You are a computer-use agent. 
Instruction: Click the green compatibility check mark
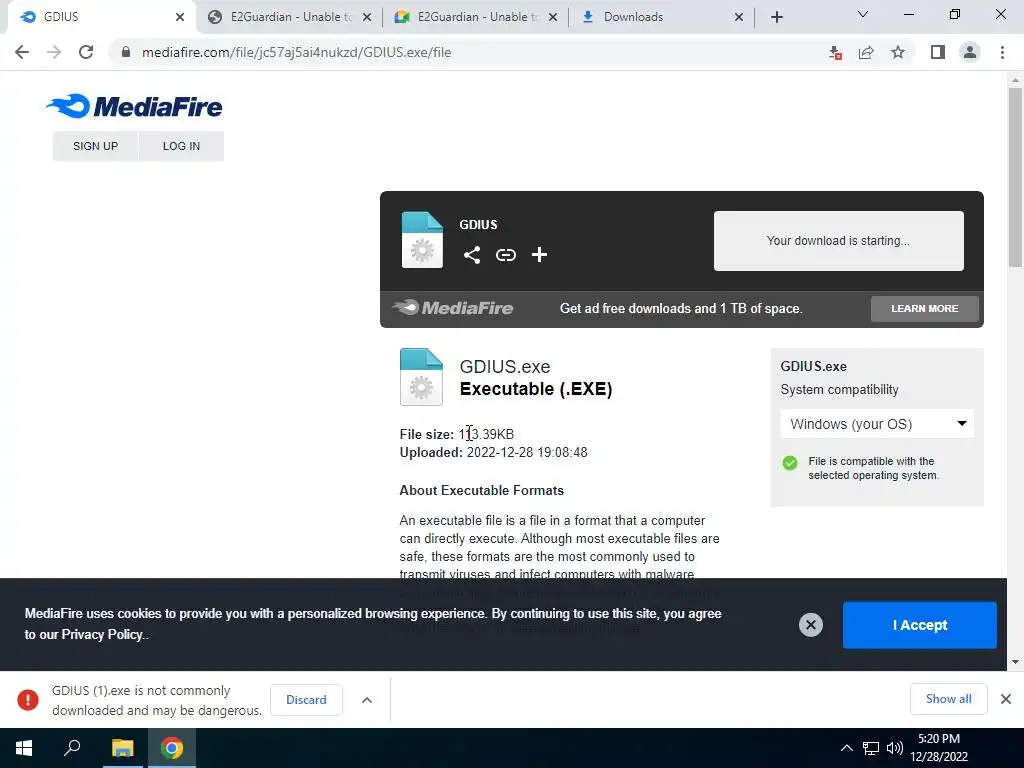point(790,463)
